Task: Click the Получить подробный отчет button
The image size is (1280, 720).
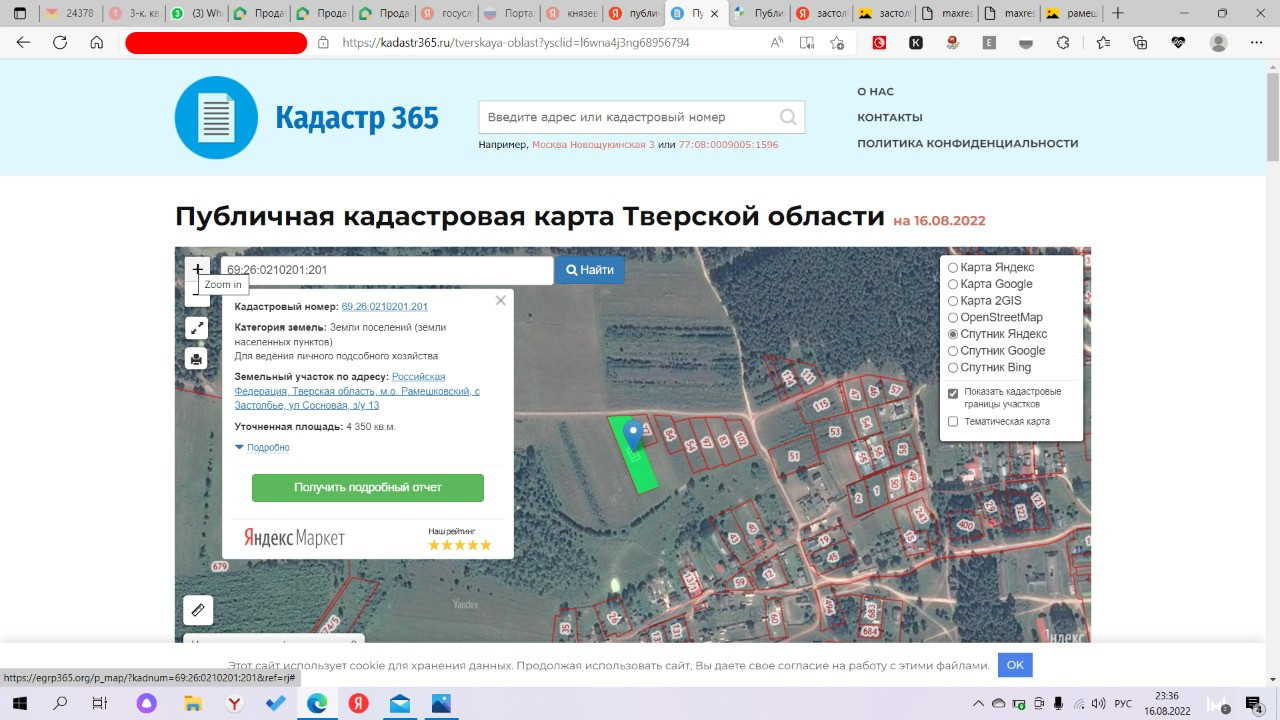Action: (367, 487)
